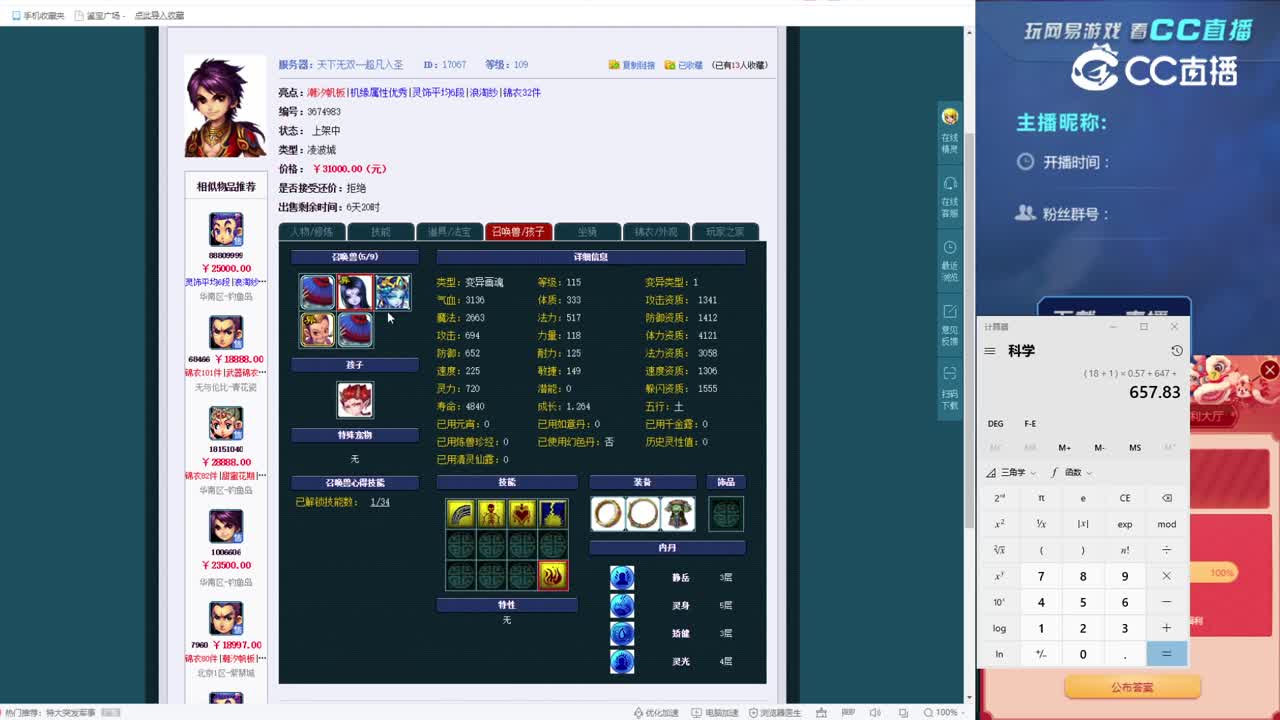Screen dimensions: 1280x720
Task: Open the 1/34 unlocked skills link
Action: 380,502
